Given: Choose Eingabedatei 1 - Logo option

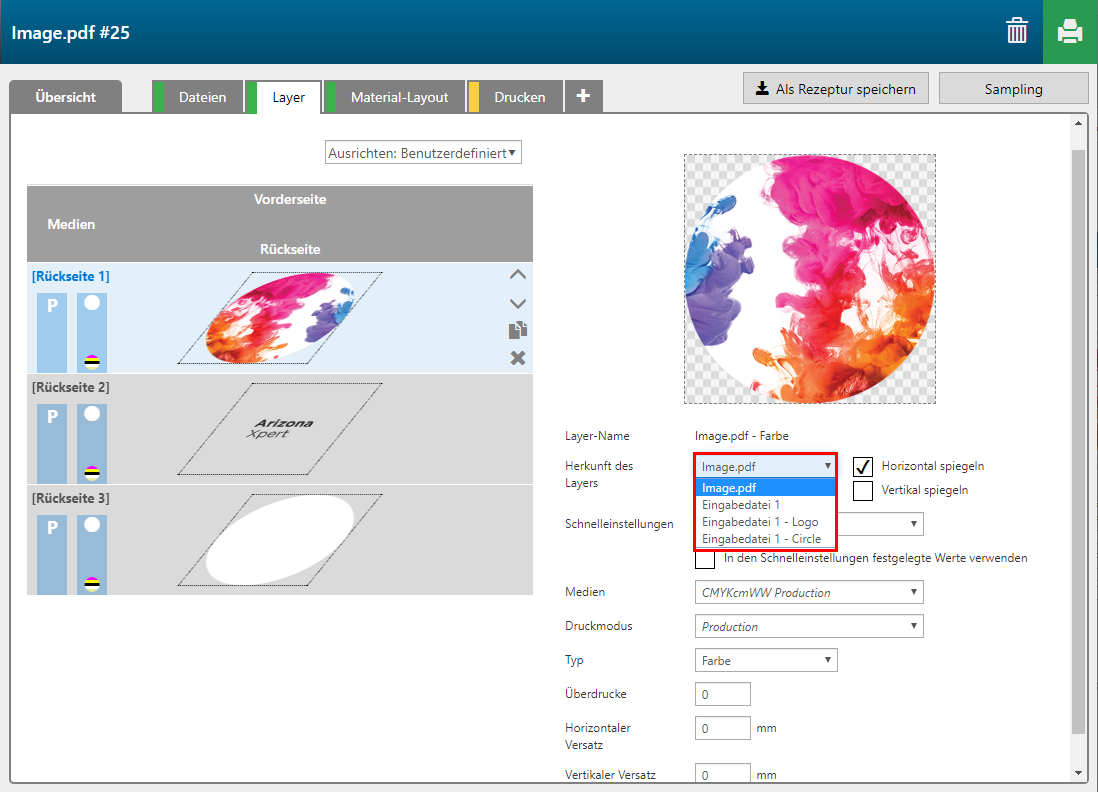Looking at the screenshot, I should click(765, 522).
